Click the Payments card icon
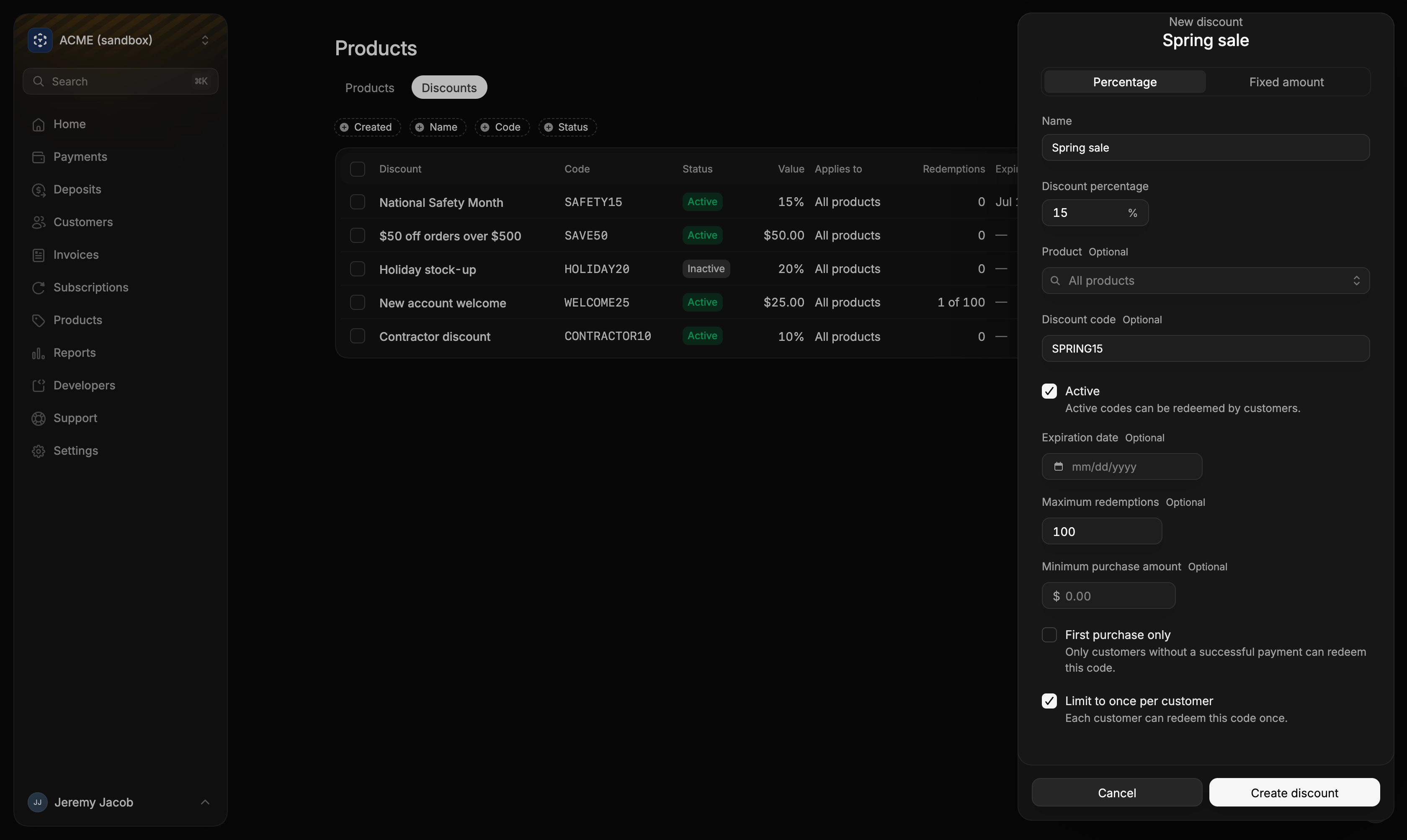1407x840 pixels. (x=39, y=157)
